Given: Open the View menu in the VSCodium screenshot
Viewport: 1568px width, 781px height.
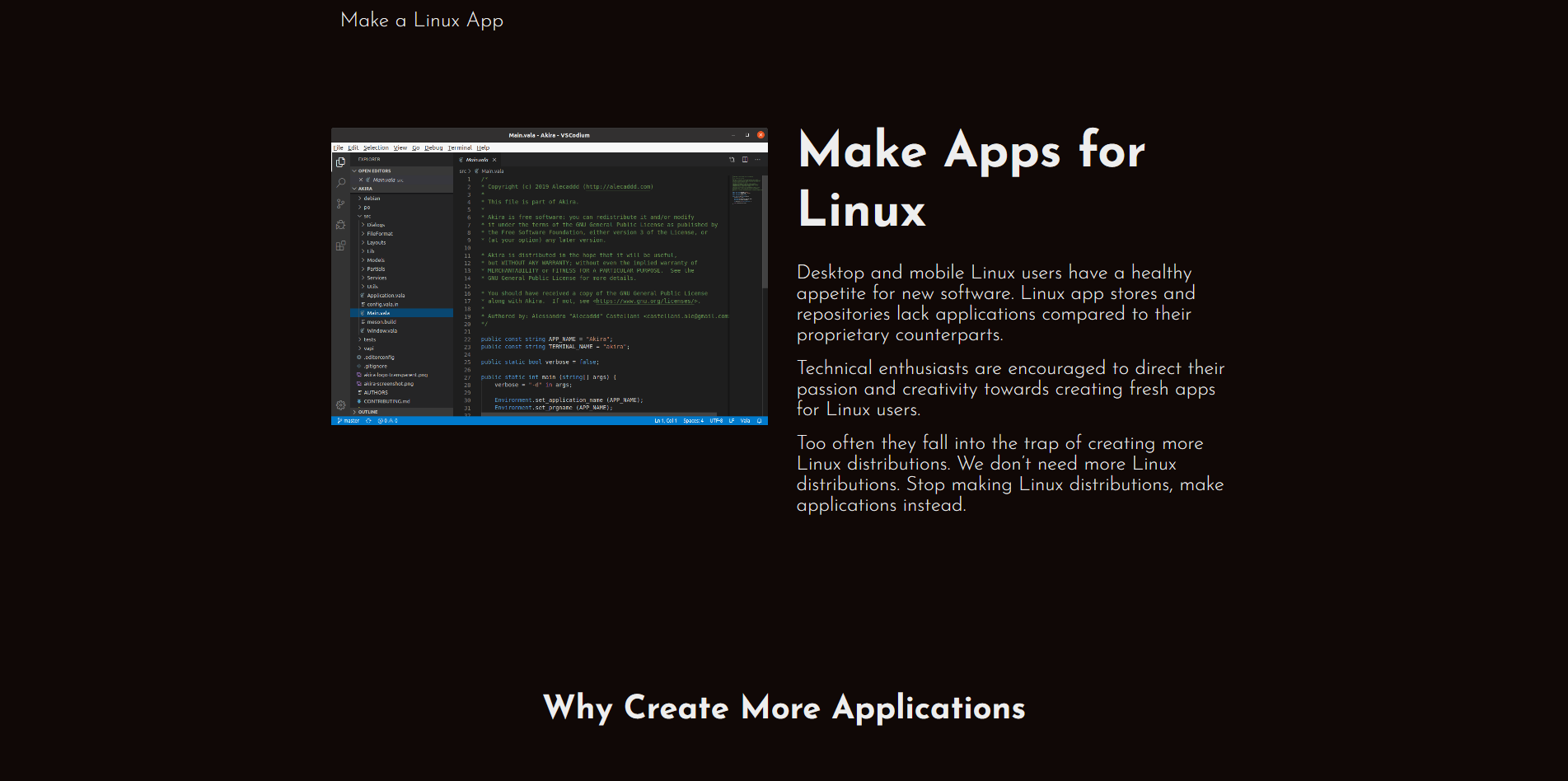Looking at the screenshot, I should tap(400, 148).
